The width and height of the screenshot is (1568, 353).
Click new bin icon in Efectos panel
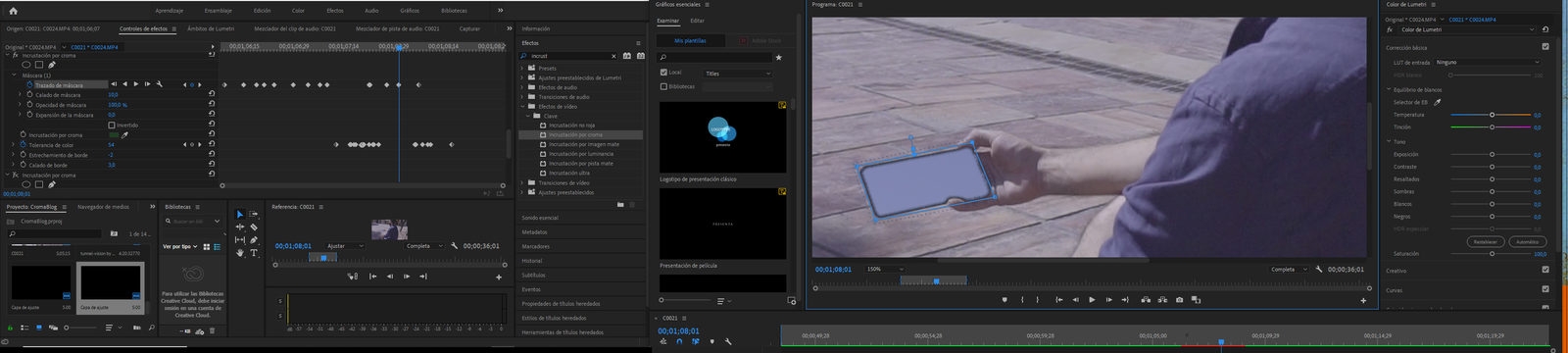coord(620,205)
